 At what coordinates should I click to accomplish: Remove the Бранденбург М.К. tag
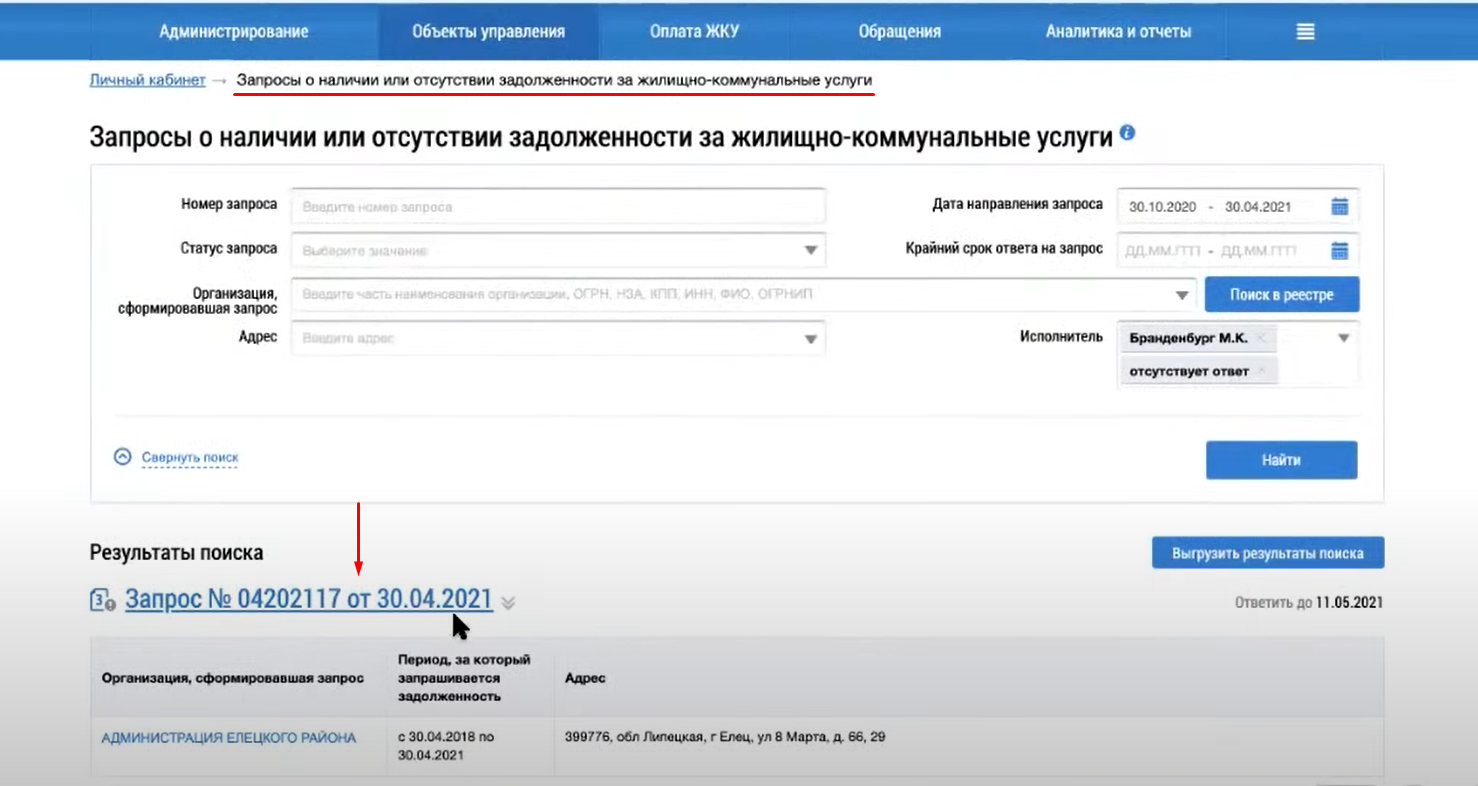click(1261, 338)
